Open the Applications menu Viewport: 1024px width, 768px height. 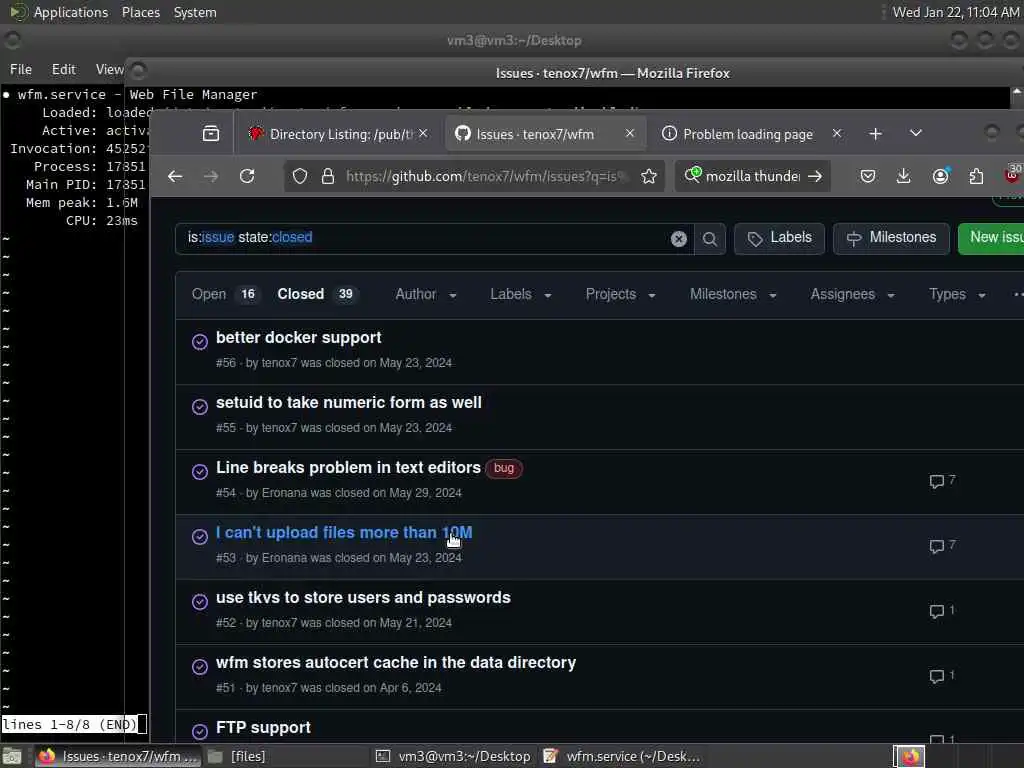pos(71,12)
